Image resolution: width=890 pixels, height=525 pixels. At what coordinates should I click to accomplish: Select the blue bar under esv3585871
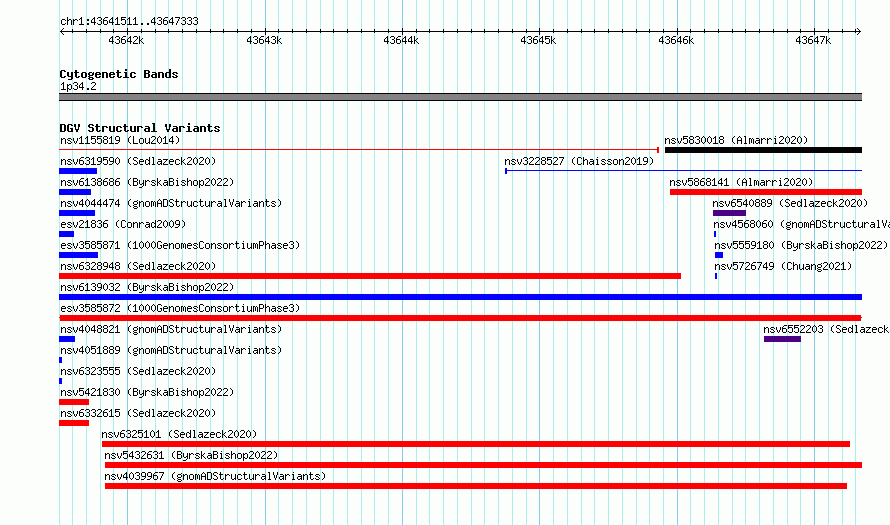tap(78, 255)
